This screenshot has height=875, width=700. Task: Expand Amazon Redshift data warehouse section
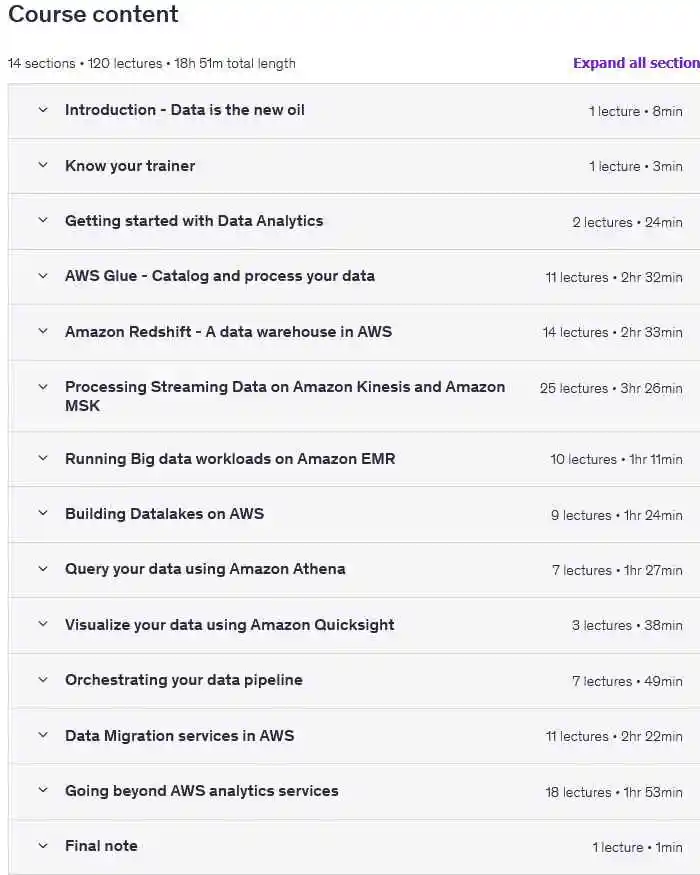228,332
